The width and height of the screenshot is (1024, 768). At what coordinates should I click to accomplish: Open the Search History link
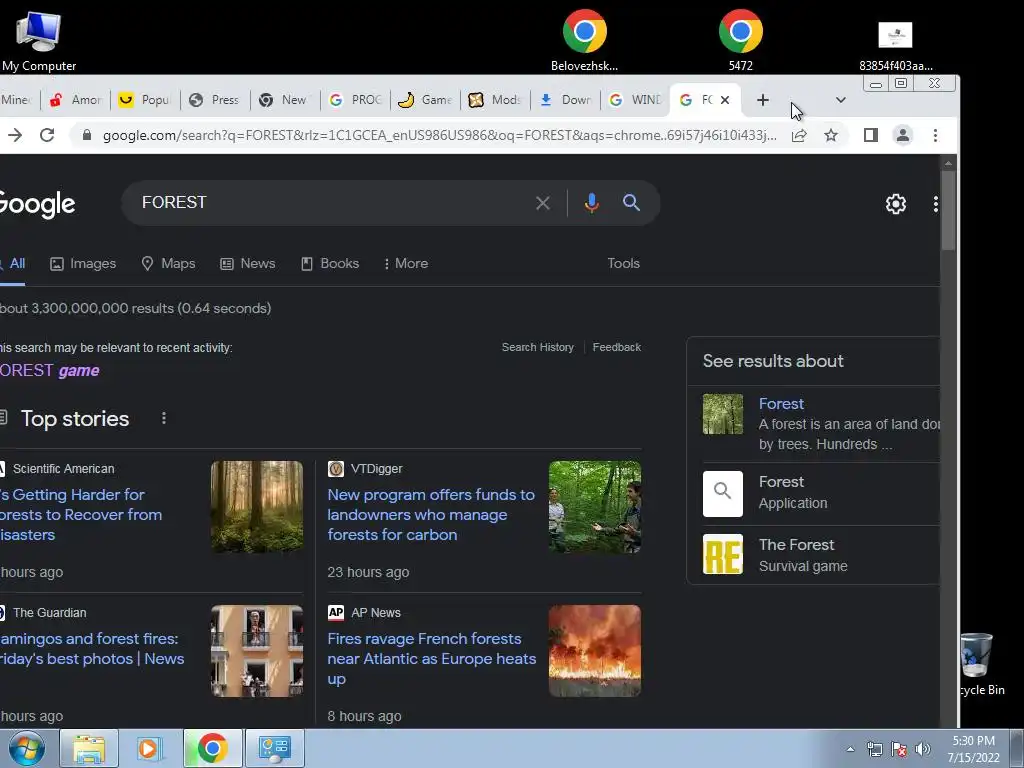537,347
